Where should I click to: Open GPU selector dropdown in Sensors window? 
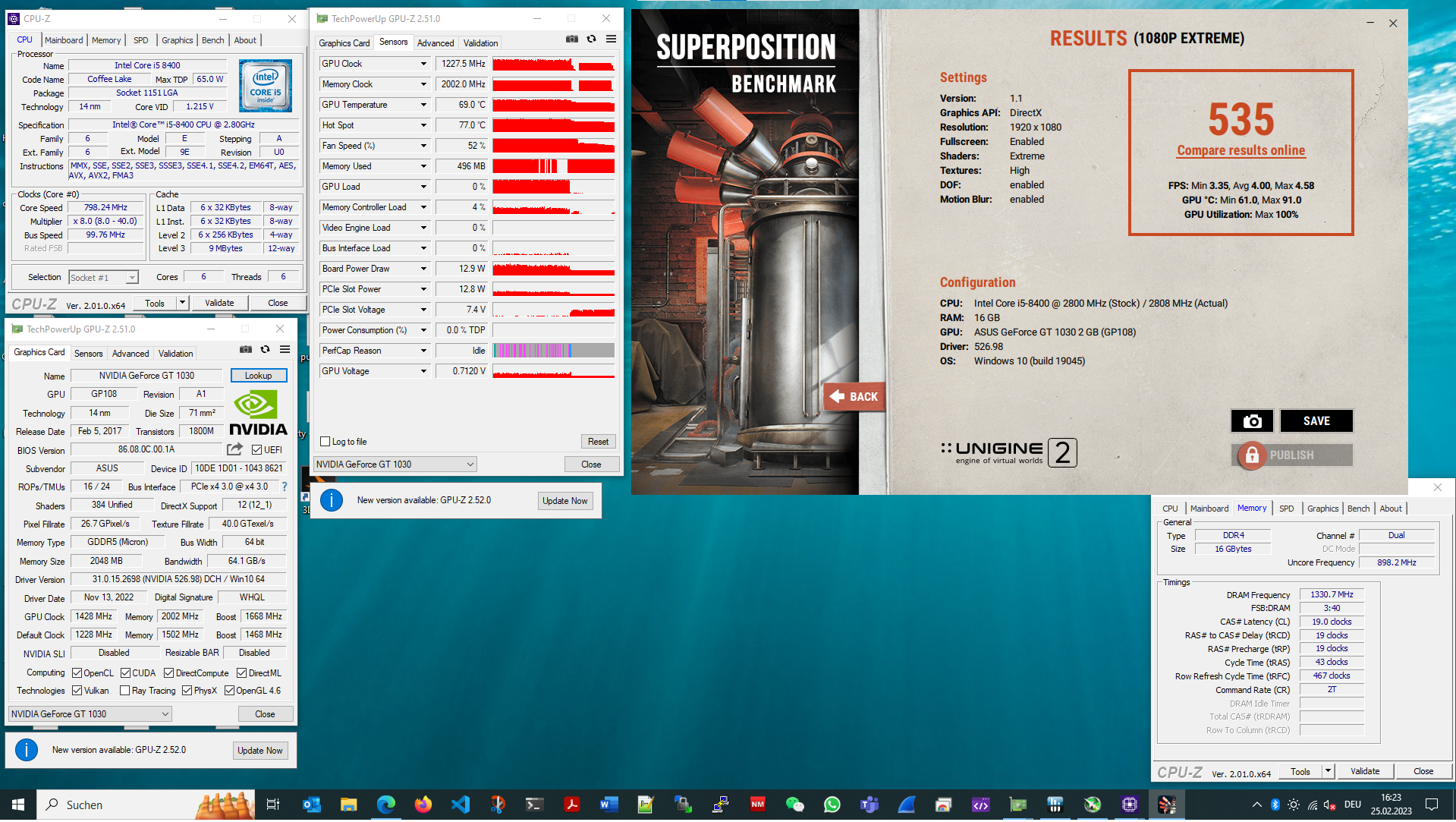click(x=395, y=465)
